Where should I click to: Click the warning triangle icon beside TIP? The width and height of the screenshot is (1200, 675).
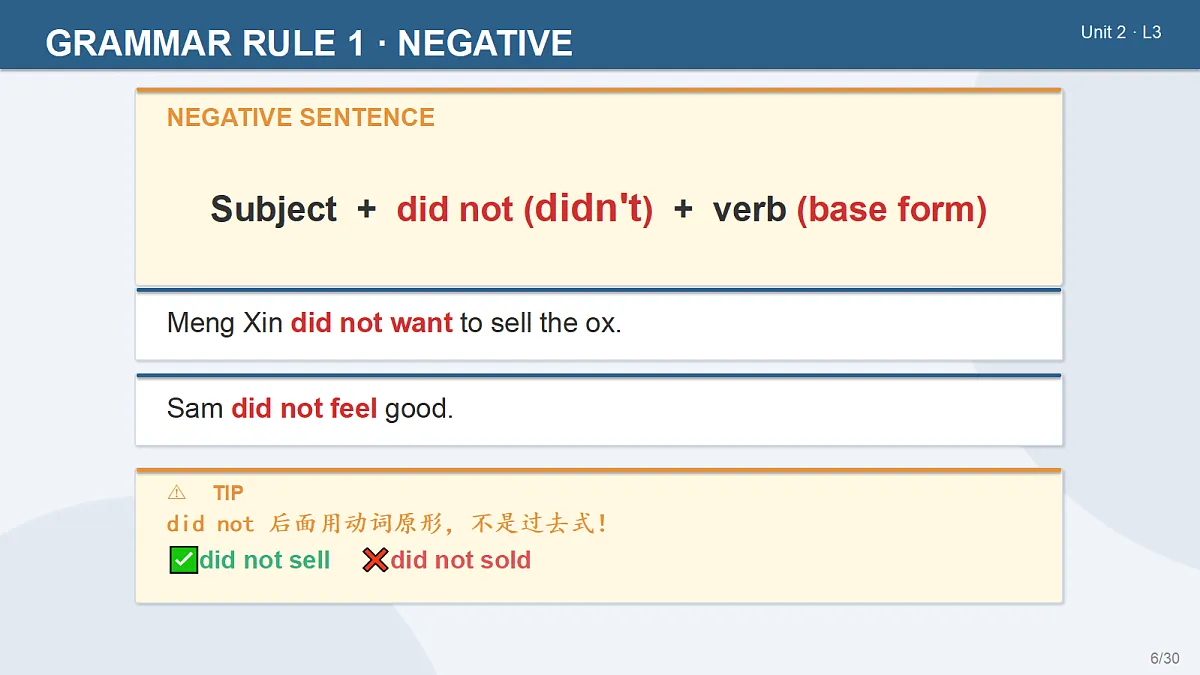point(176,492)
